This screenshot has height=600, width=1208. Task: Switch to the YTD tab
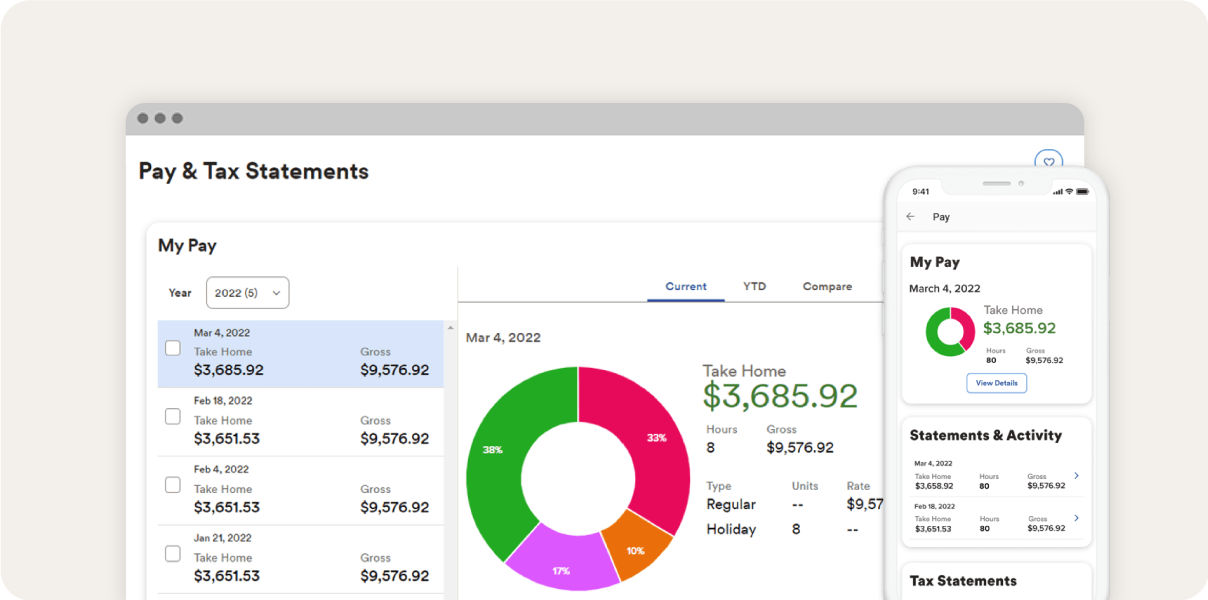(754, 286)
